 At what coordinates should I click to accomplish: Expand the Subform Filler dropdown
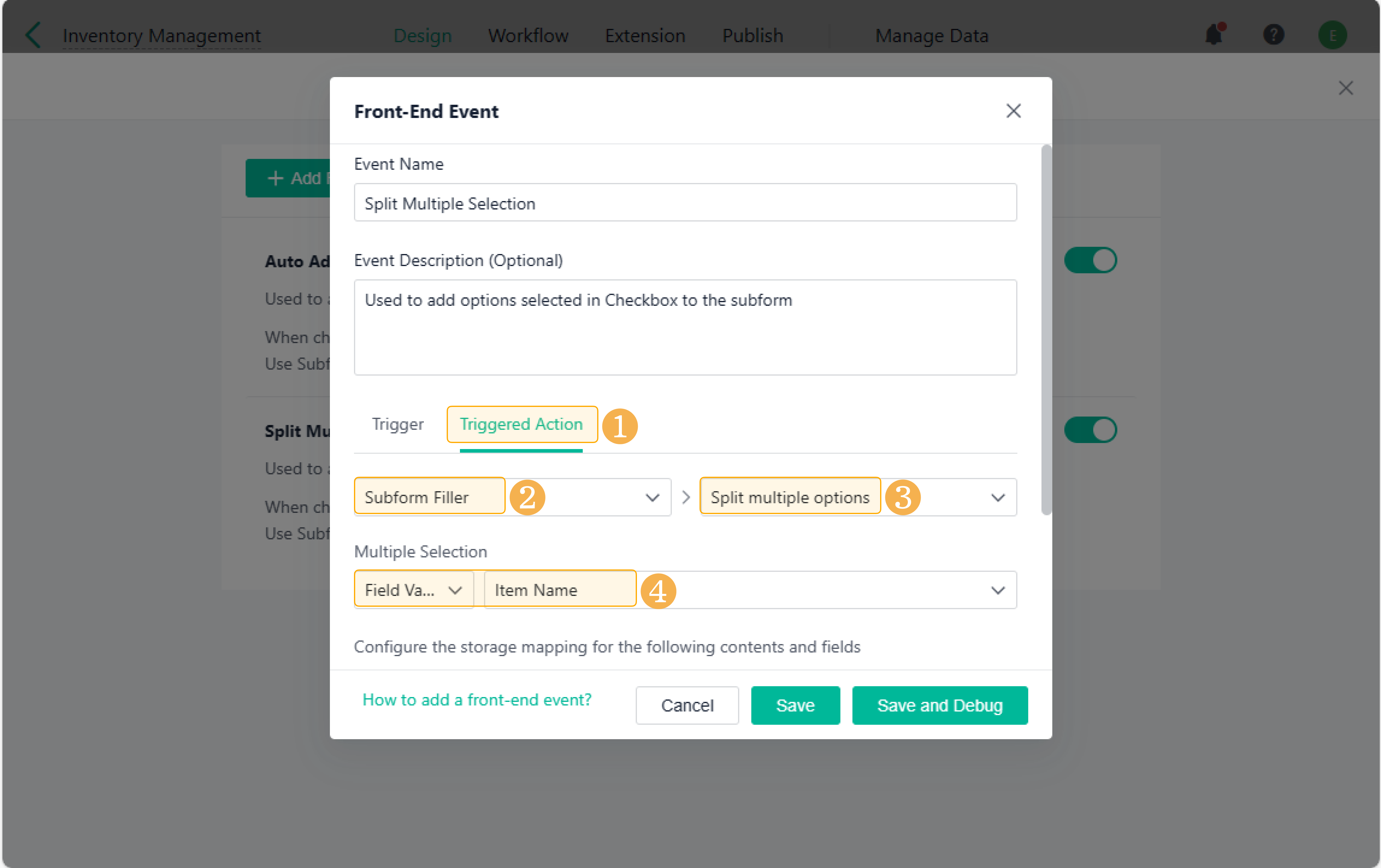652,497
